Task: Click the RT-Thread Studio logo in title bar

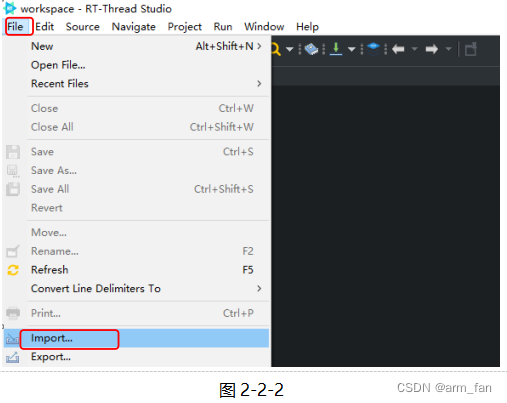Action: pyautogui.click(x=10, y=8)
